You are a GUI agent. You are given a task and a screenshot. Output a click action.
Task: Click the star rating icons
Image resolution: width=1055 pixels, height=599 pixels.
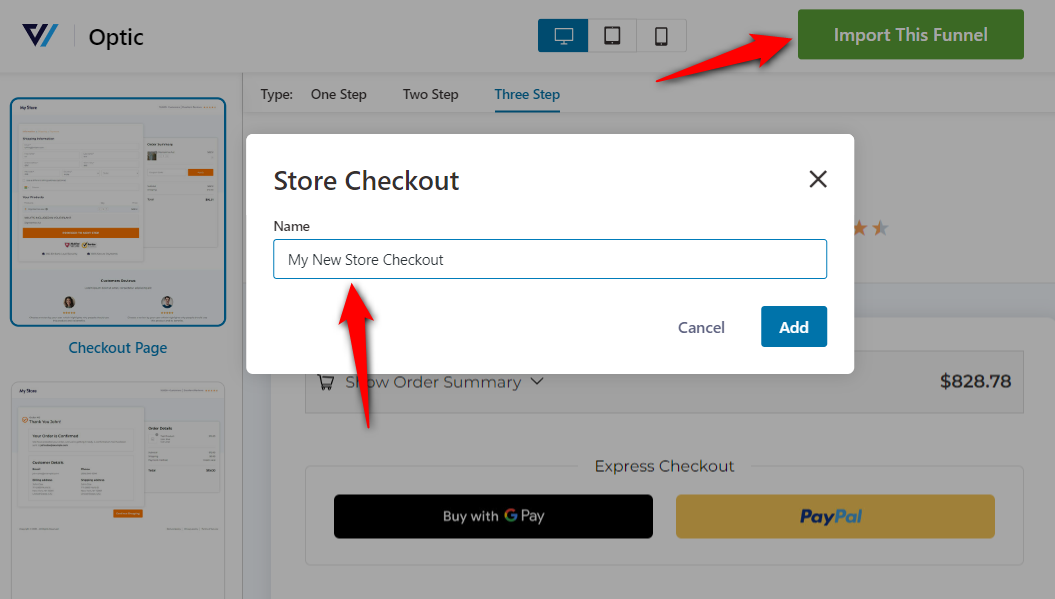pos(871,228)
